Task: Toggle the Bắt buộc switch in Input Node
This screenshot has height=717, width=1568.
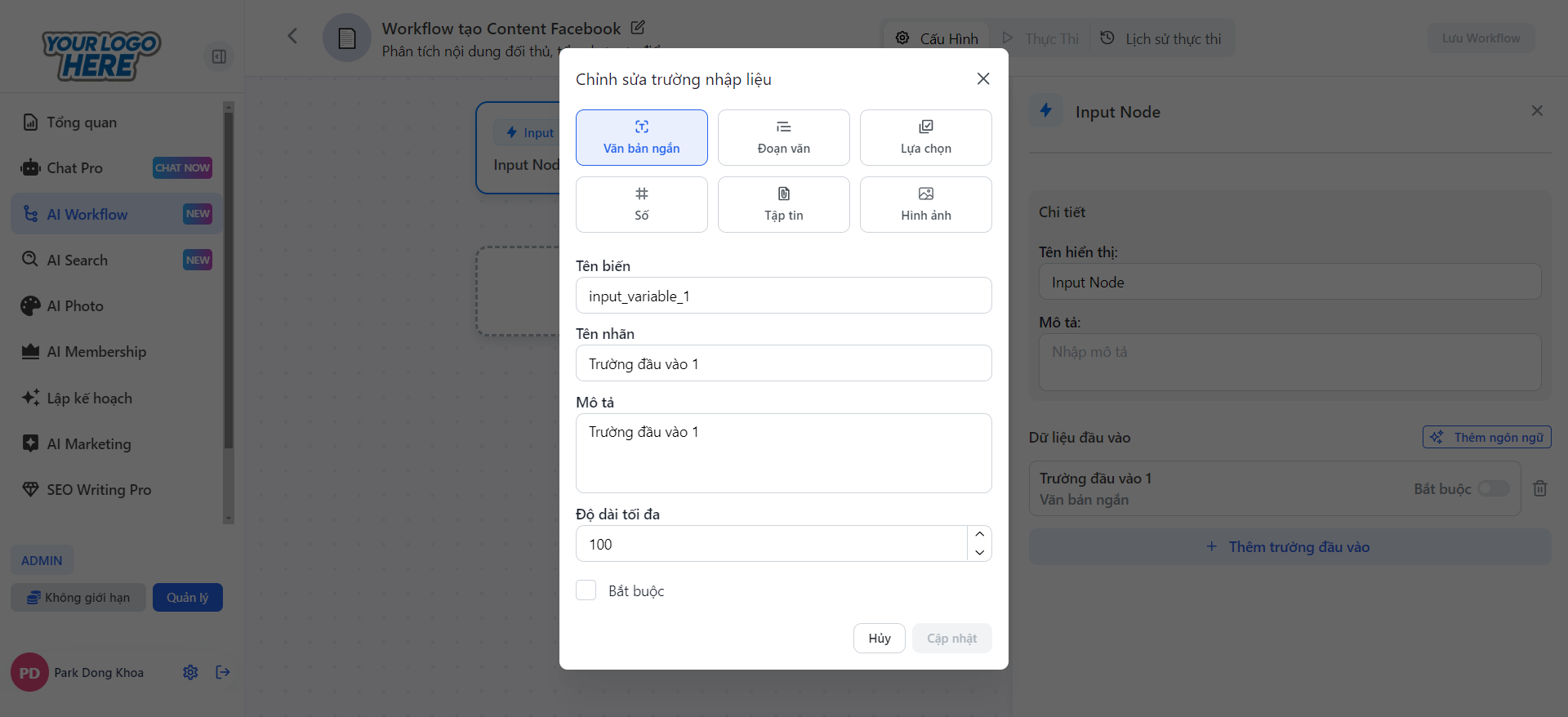Action: point(1493,488)
